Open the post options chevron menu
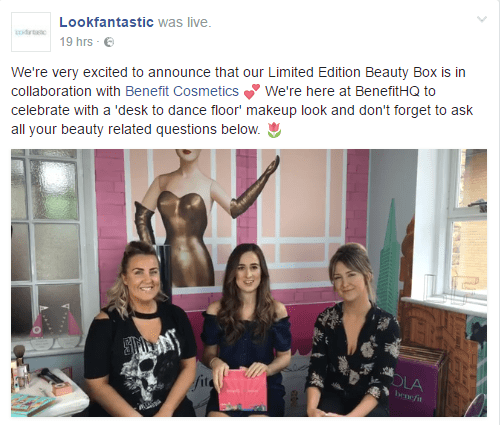500x425 pixels. 482,19
